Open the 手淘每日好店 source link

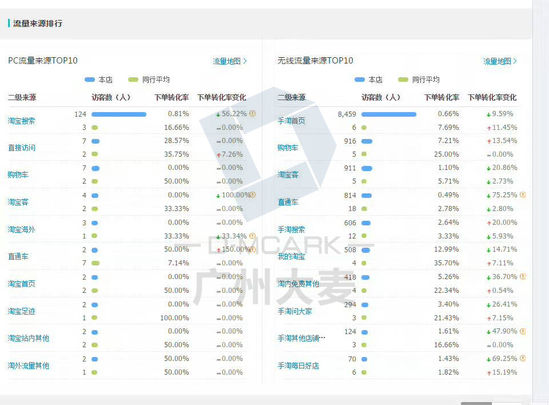click(298, 366)
